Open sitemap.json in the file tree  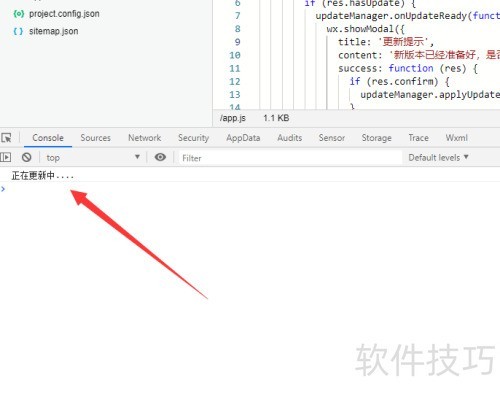(53, 31)
